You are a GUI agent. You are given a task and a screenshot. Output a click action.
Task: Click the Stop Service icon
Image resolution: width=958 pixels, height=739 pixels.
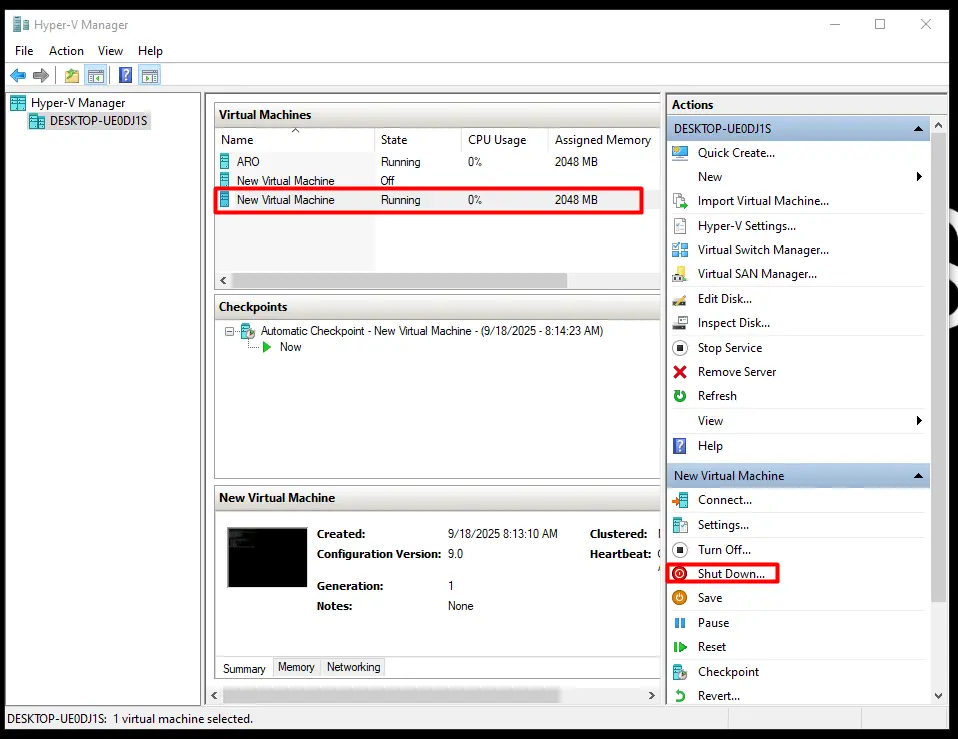[x=680, y=348]
